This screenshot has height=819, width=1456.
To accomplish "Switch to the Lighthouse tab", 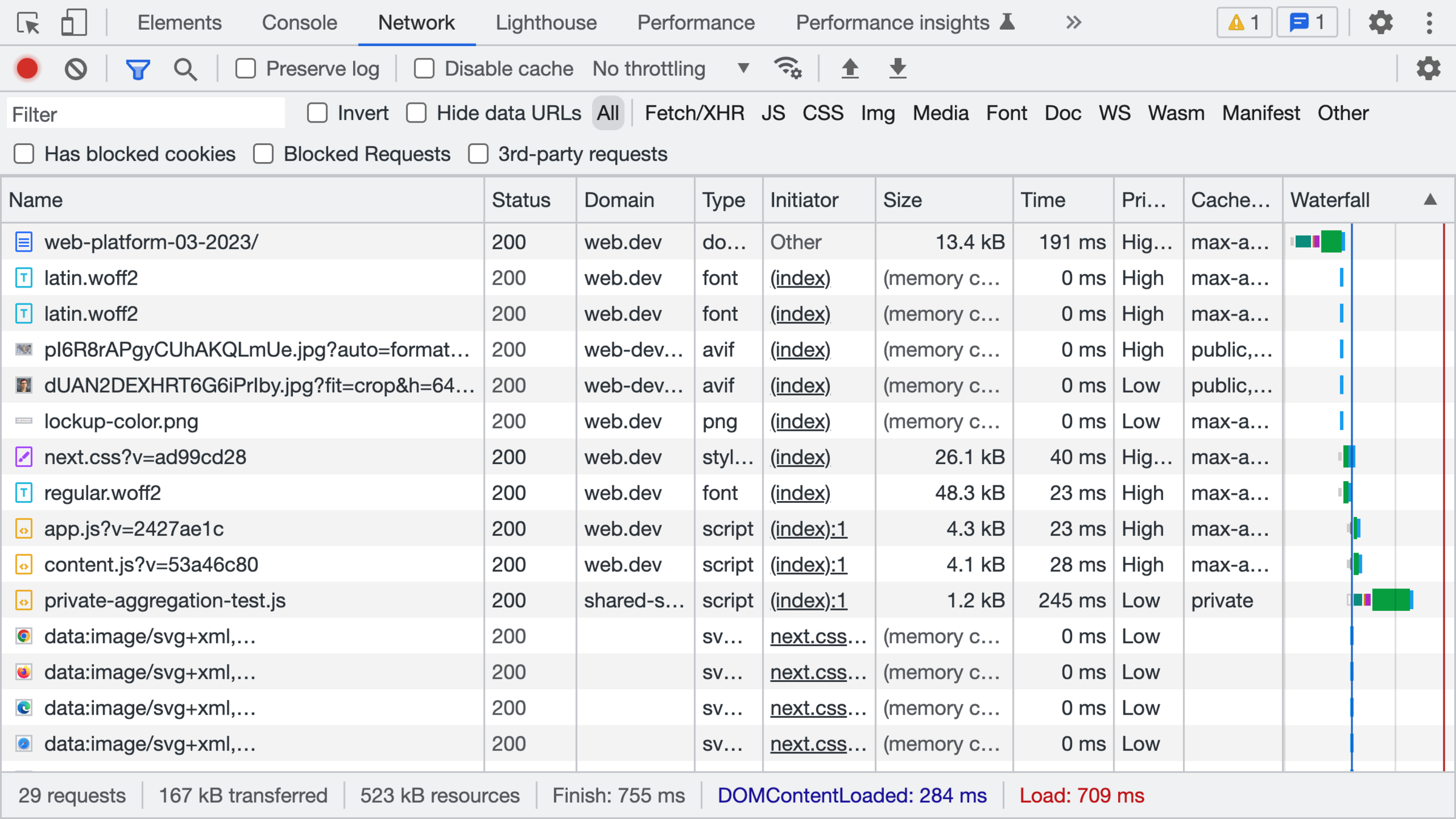I will pos(546,23).
